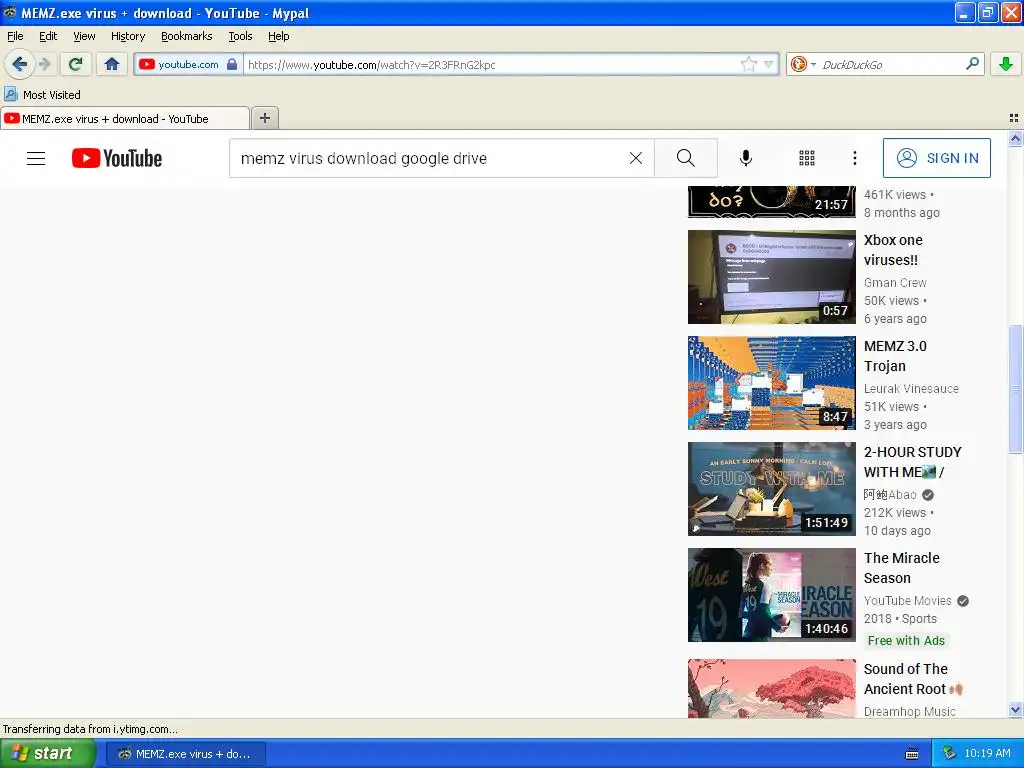Screen dimensions: 1024x768
Task: Click the padlock site security icon
Action: (x=232, y=64)
